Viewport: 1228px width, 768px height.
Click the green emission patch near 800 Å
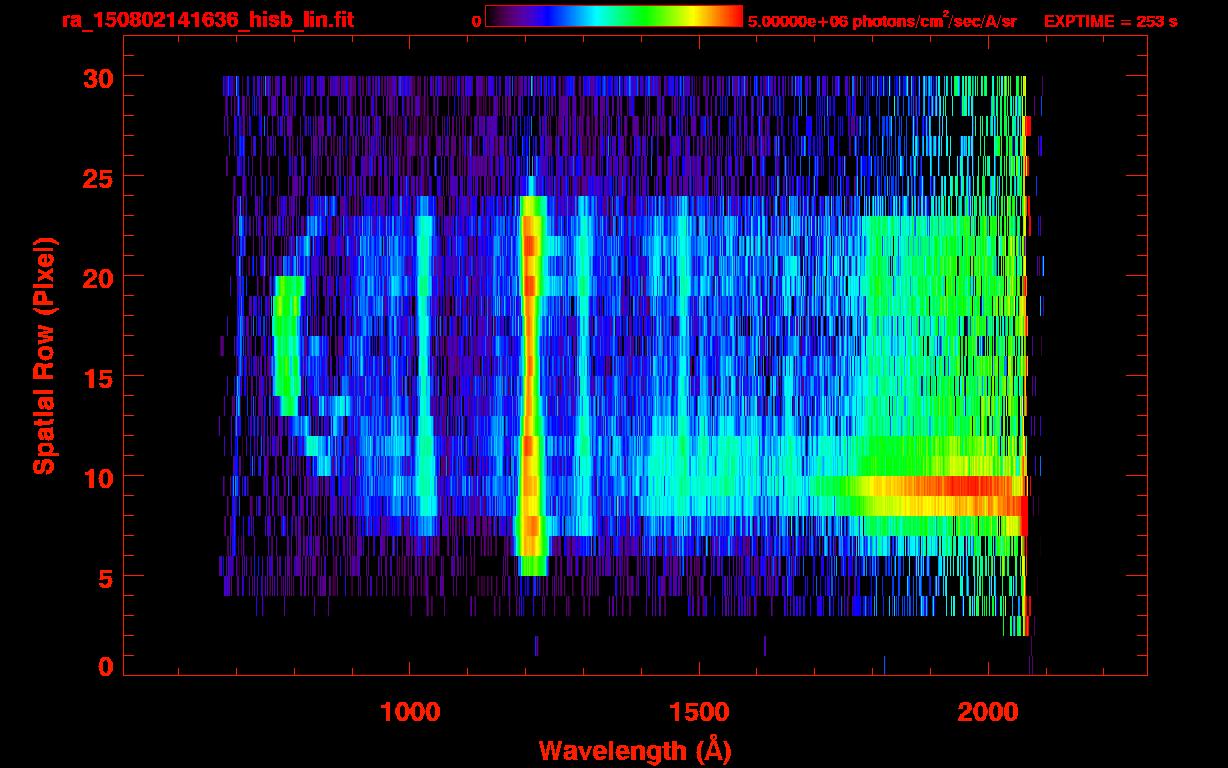coord(287,345)
